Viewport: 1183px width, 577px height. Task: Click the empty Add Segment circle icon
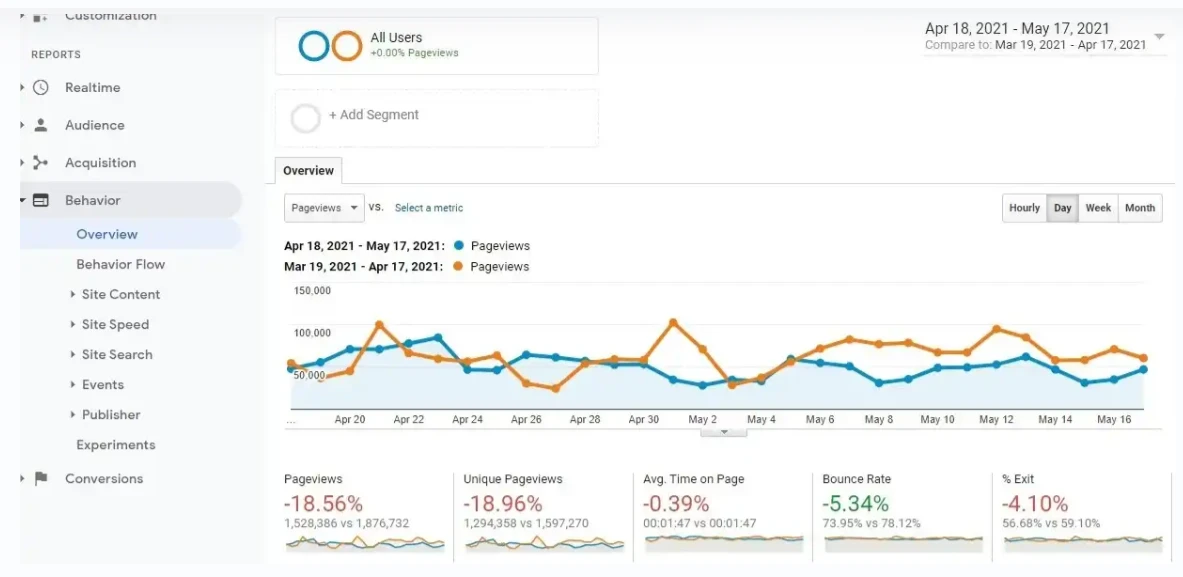306,117
